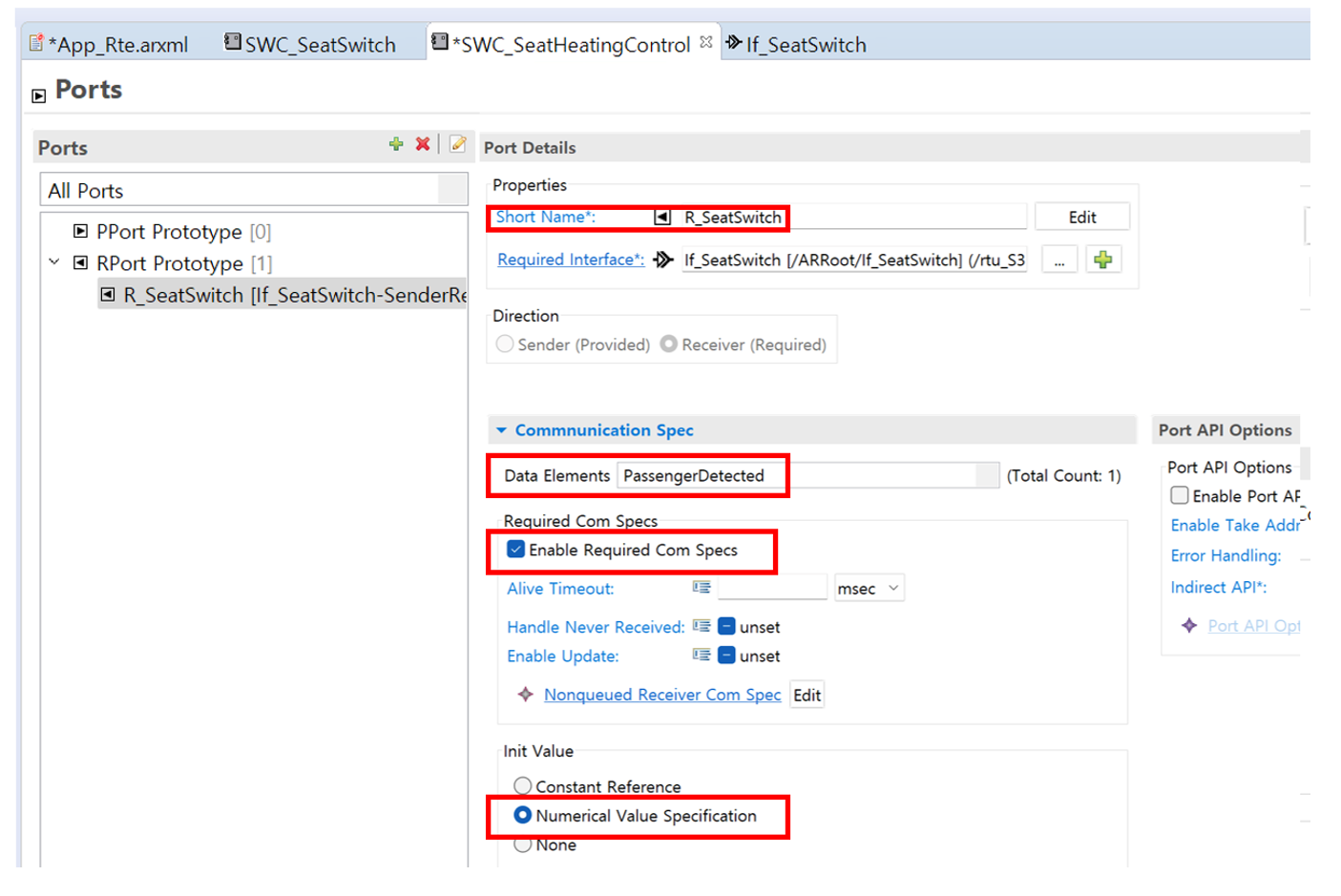Click the Ports section header toggle icon
The width and height of the screenshot is (1341, 896).
[x=39, y=95]
